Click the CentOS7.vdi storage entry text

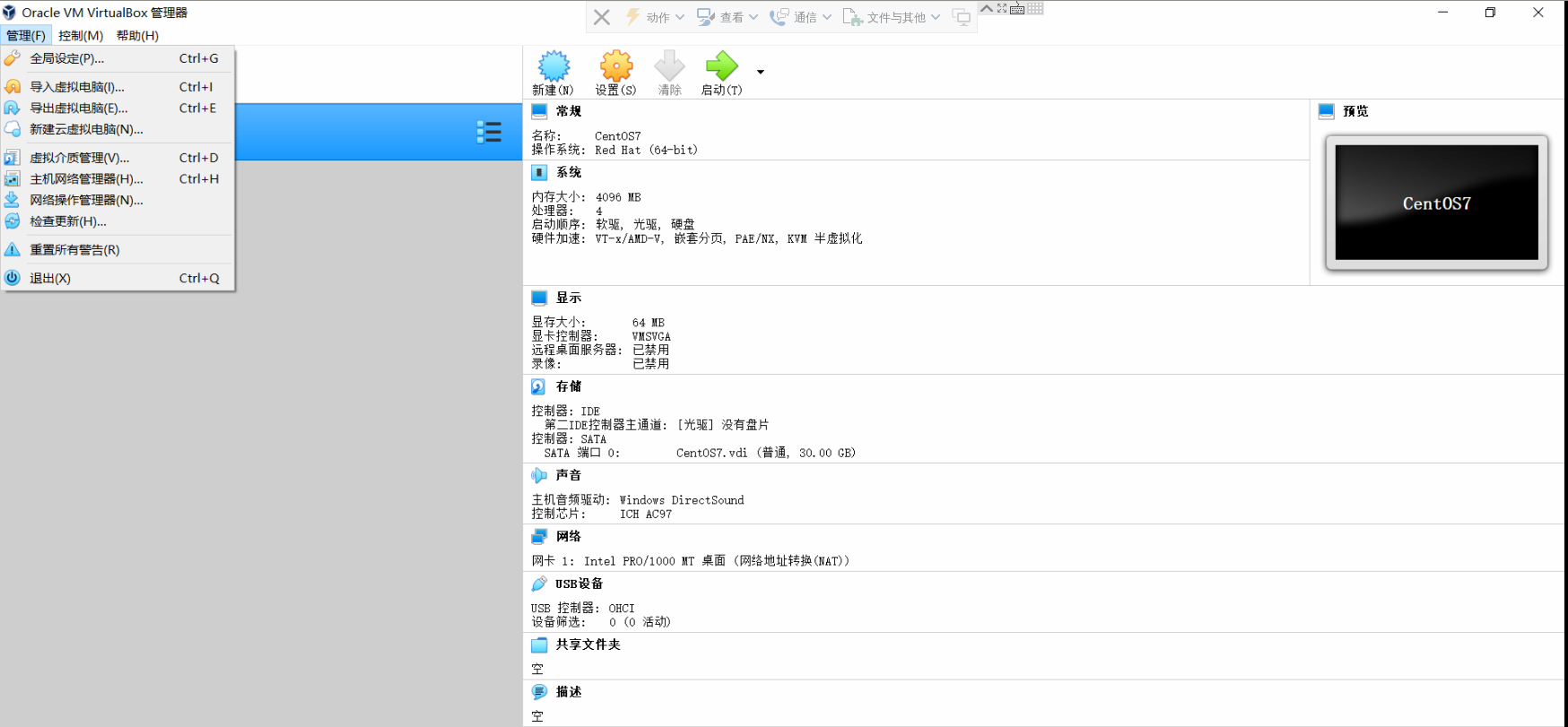(x=766, y=453)
